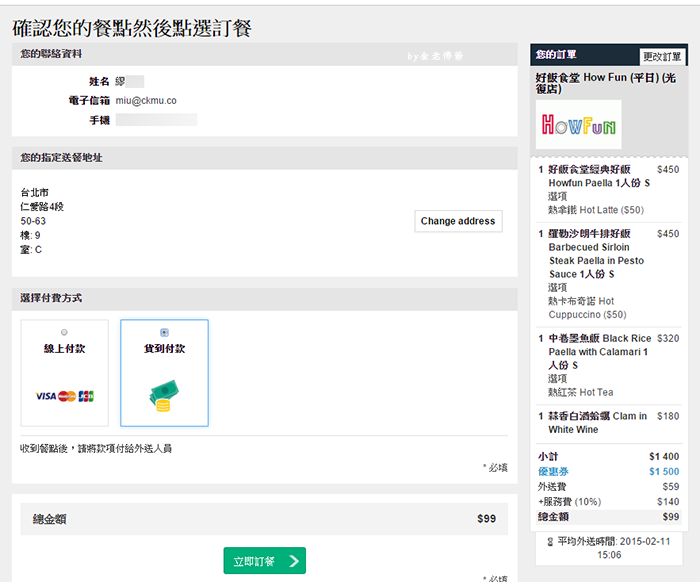Select the 線上付款 radio button

64,333
